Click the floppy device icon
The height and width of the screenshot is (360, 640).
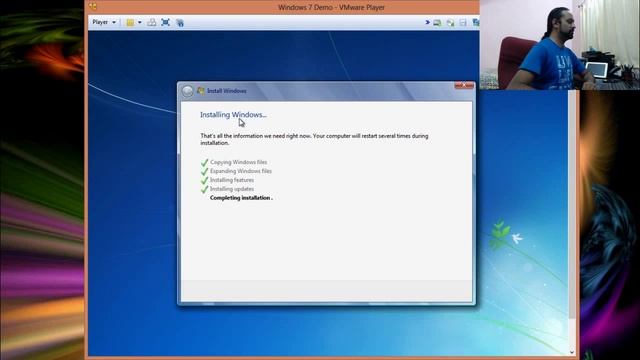coord(463,23)
